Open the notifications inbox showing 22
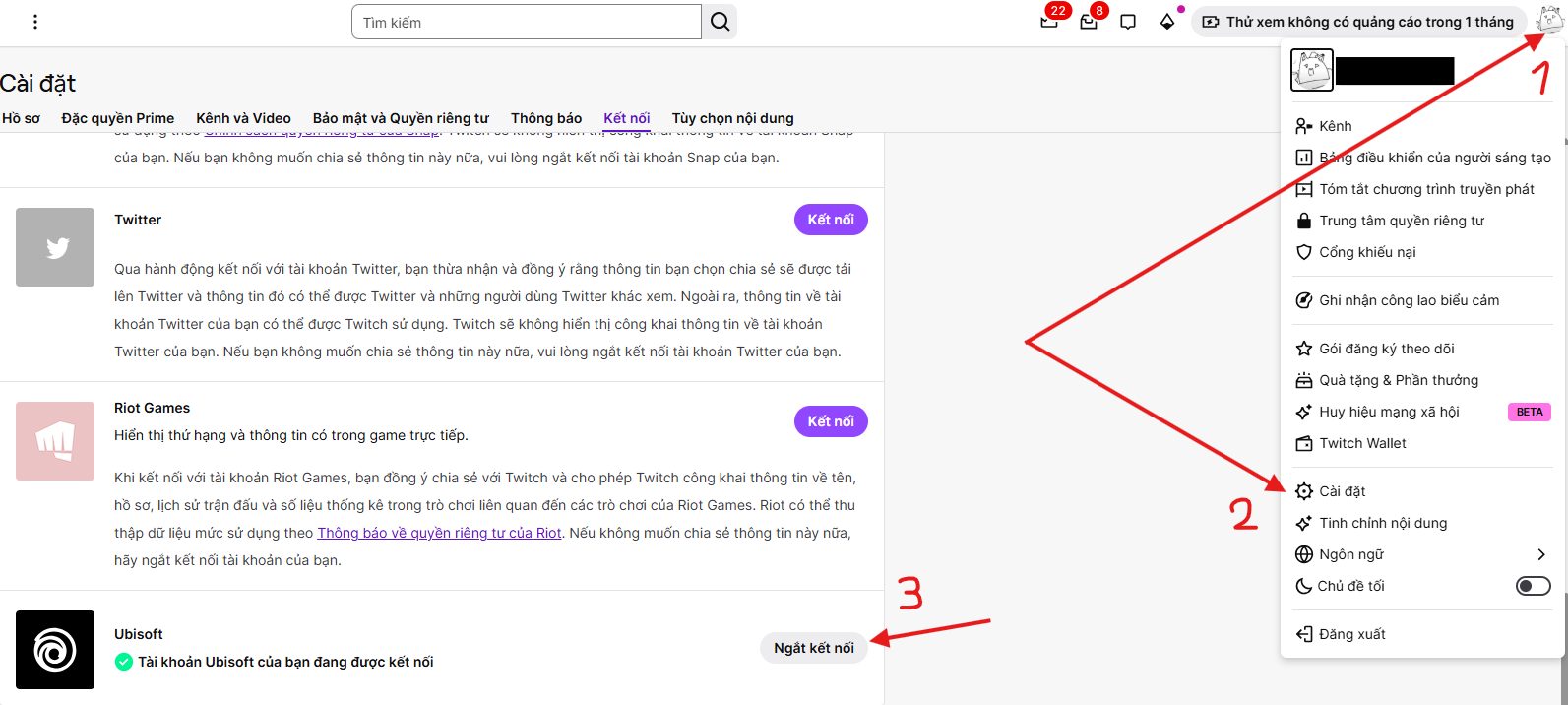This screenshot has width=1568, height=705. (1049, 22)
